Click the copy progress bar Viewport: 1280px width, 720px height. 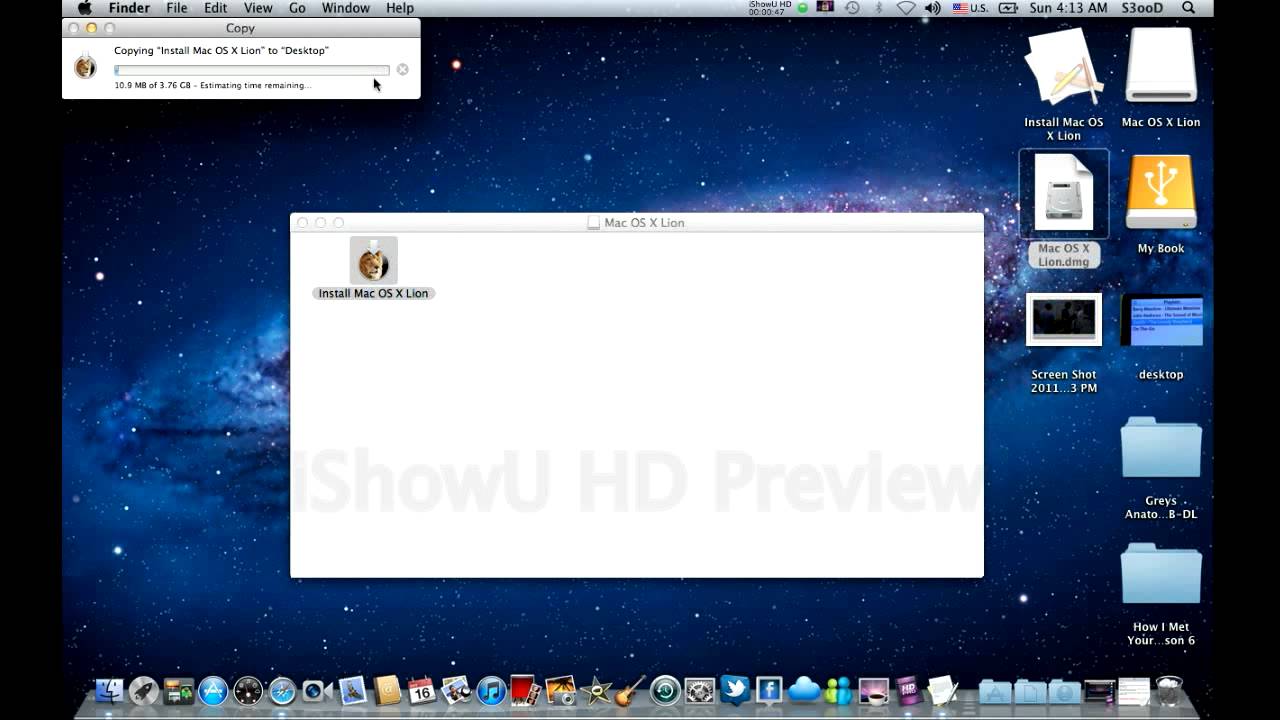click(x=252, y=70)
